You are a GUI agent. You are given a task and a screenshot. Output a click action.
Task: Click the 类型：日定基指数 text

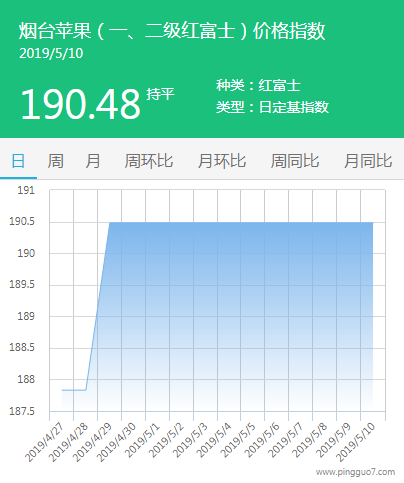coord(272,107)
